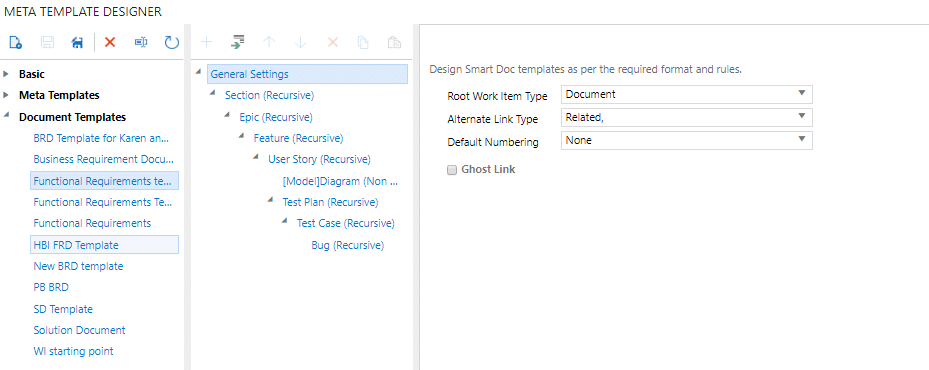Click the refresh templates icon
Image resolution: width=929 pixels, height=370 pixels.
tap(172, 42)
